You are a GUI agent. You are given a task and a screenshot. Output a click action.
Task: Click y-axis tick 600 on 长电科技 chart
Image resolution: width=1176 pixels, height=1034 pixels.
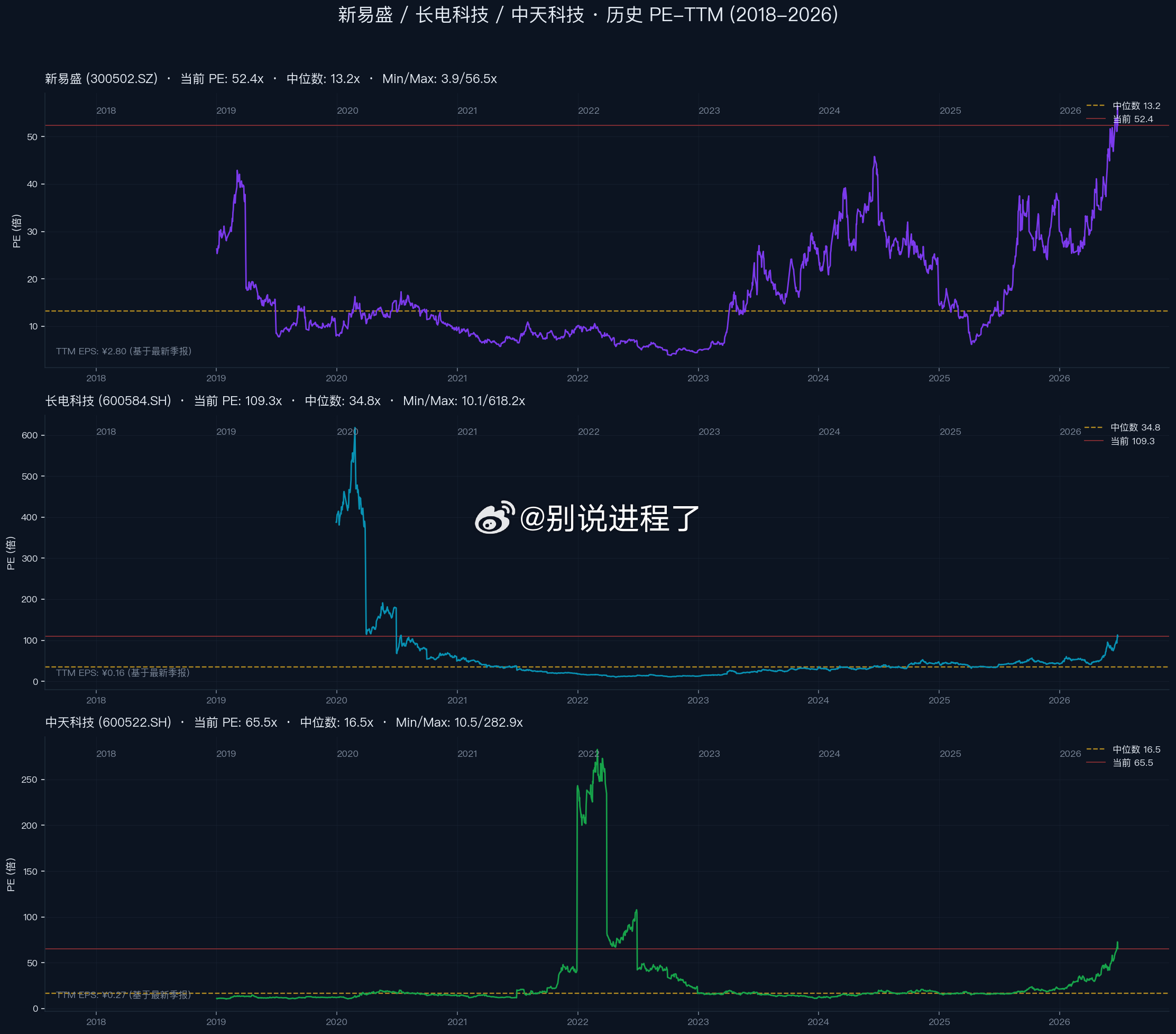pos(29,436)
